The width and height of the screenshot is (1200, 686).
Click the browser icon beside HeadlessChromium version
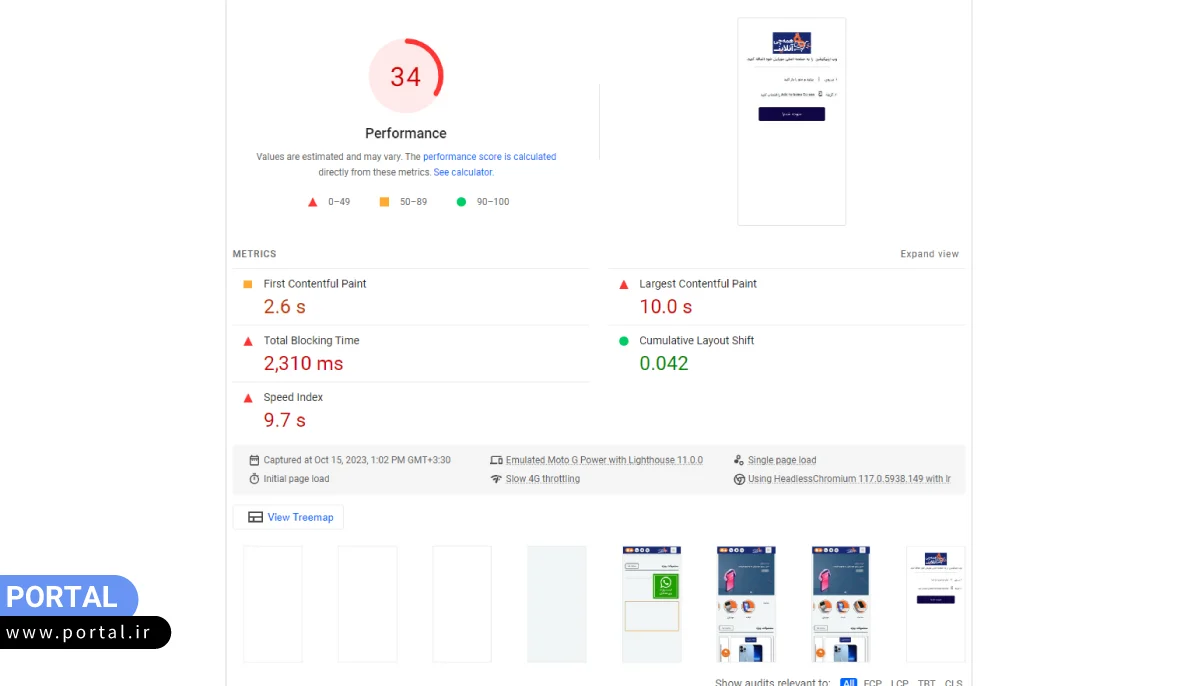tap(740, 478)
